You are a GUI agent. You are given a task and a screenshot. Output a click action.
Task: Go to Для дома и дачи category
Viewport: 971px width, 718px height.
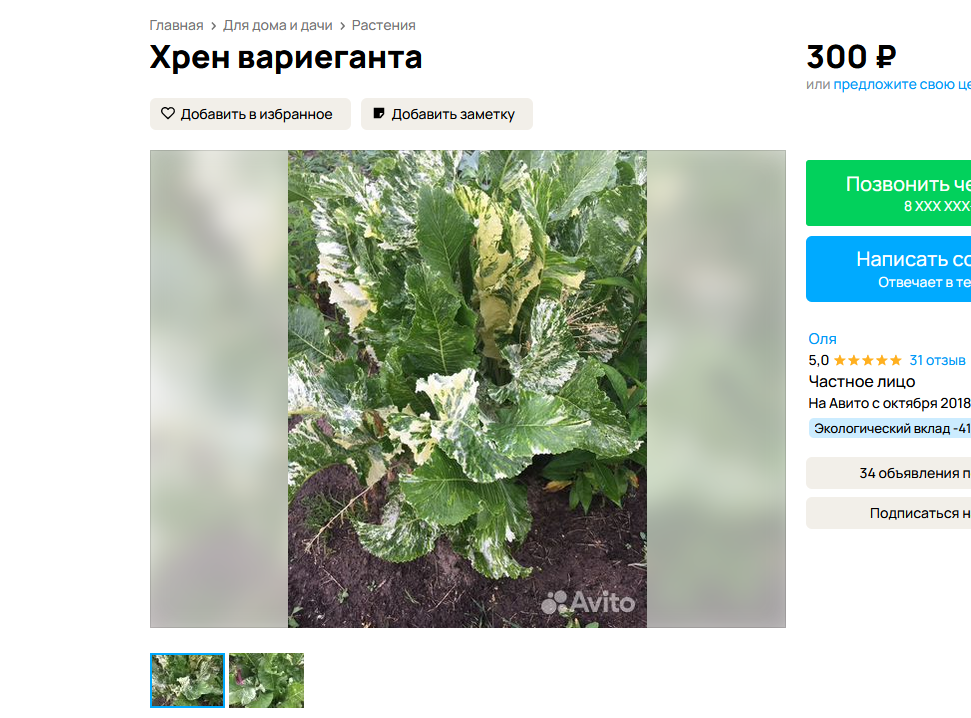(277, 25)
